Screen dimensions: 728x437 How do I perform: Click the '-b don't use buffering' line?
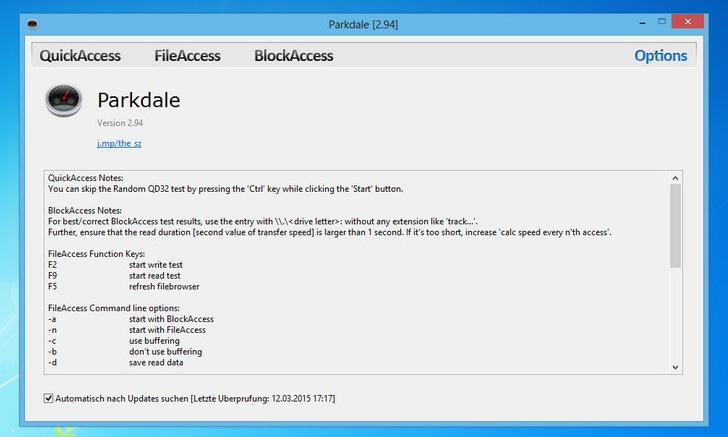coord(125,352)
